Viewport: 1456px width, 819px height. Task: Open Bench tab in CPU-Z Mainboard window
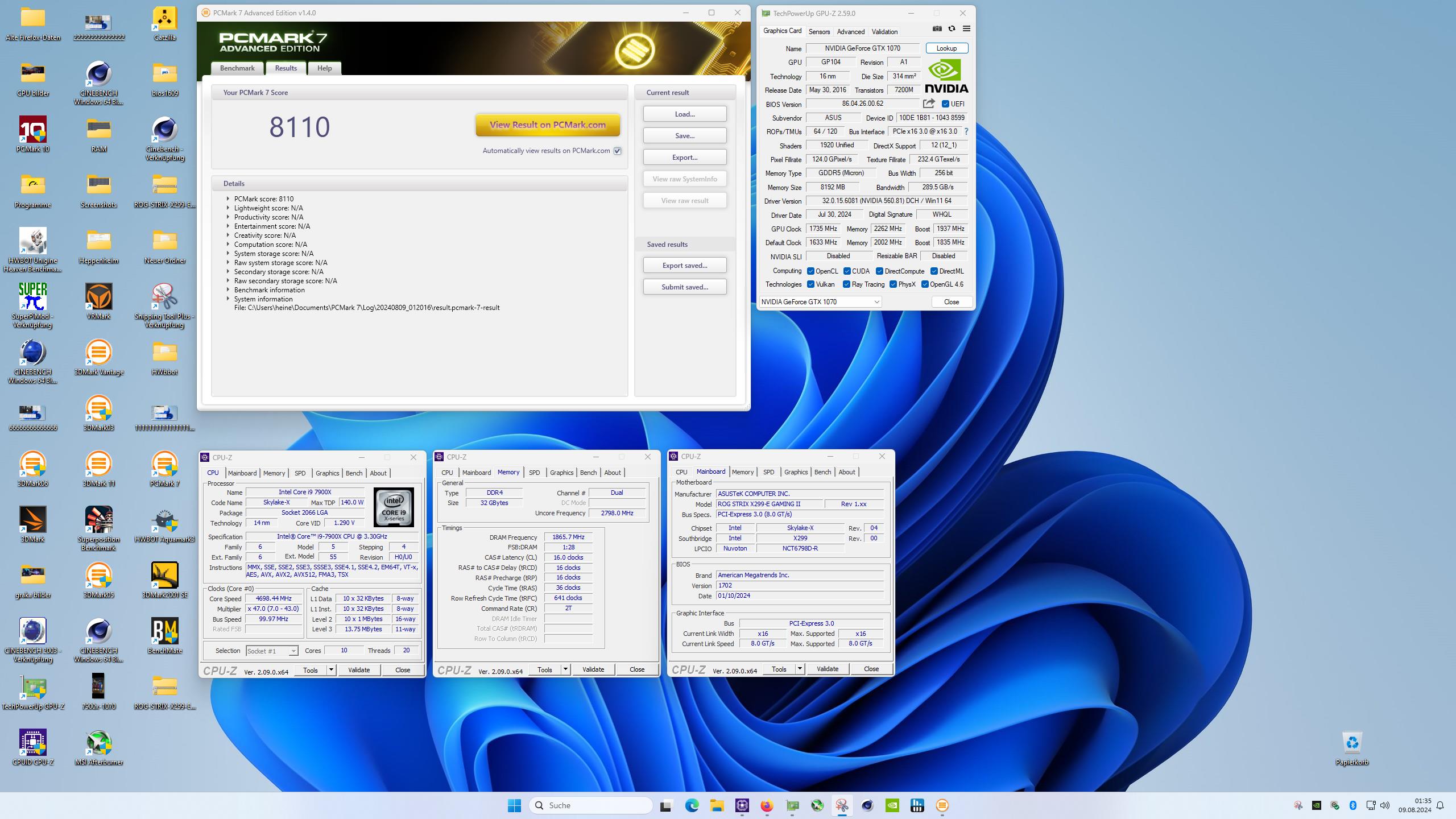[822, 472]
